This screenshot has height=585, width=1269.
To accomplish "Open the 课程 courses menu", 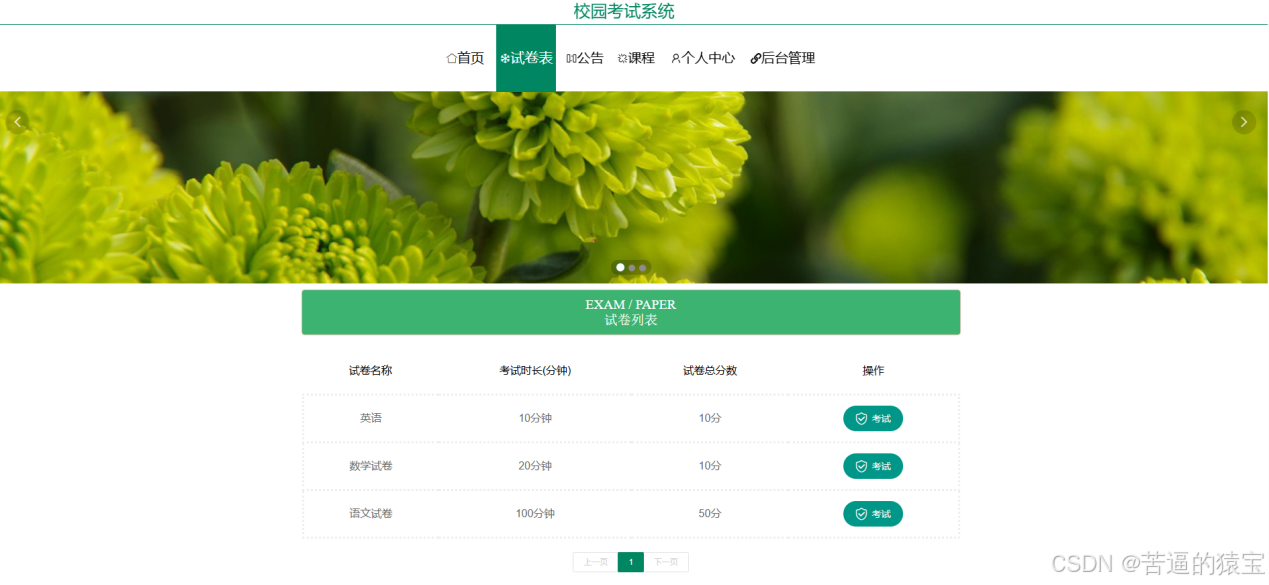I will point(636,58).
